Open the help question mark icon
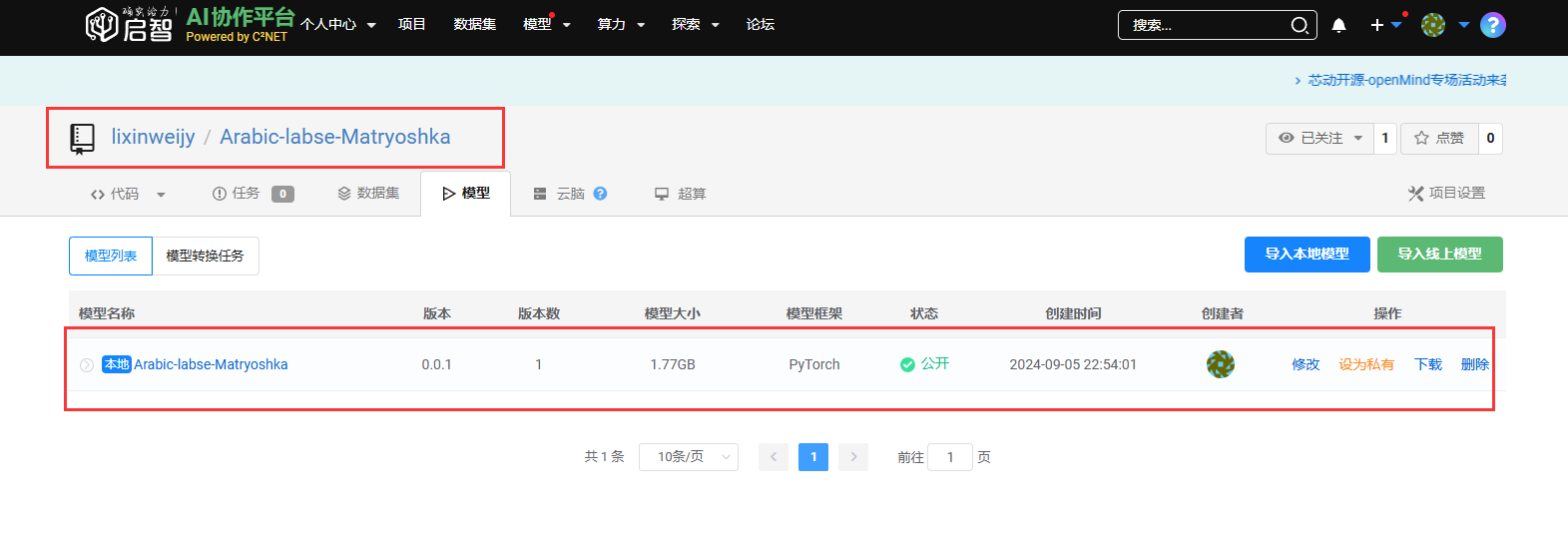The height and width of the screenshot is (535, 1568). [1492, 25]
